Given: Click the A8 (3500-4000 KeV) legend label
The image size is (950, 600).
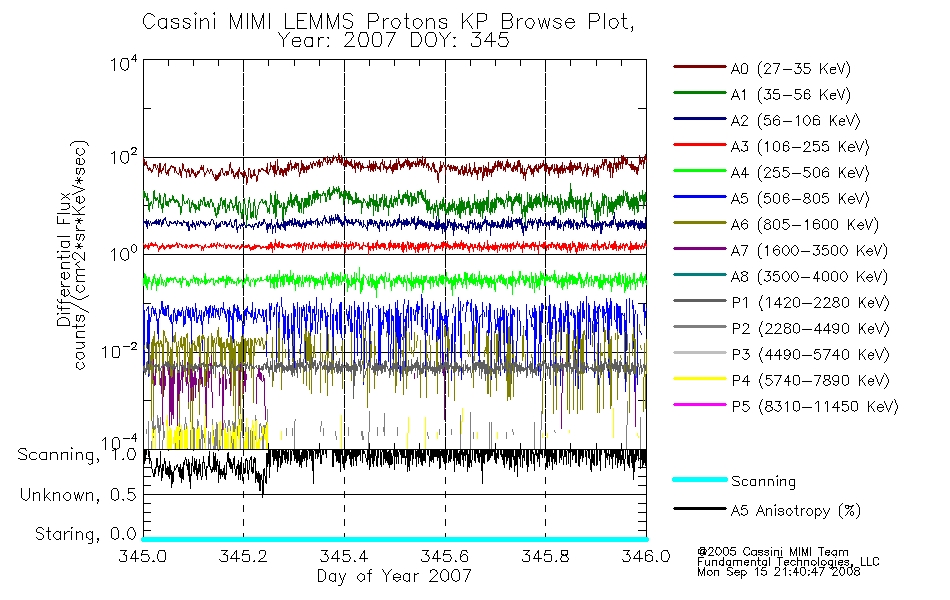Looking at the screenshot, I should (809, 277).
